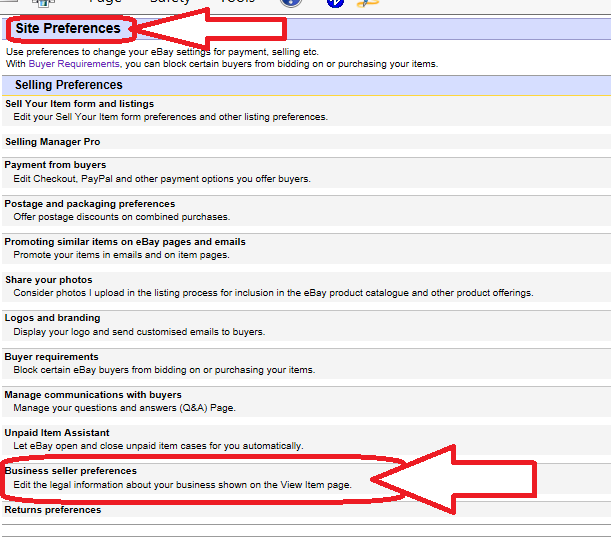Open Manage communications with buyers
611x537 pixels.
(x=92, y=395)
